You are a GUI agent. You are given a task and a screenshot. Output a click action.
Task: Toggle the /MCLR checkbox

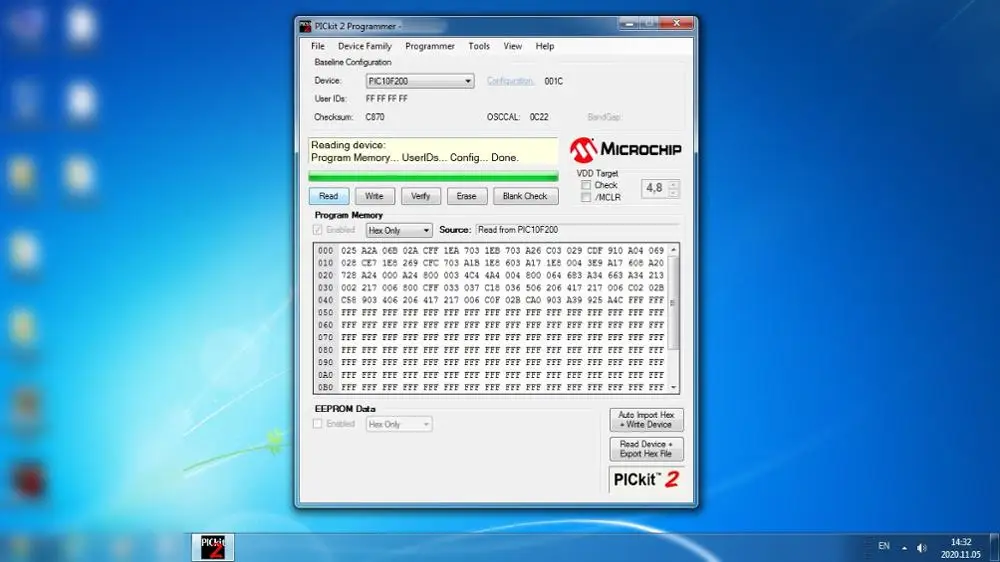[x=585, y=197]
